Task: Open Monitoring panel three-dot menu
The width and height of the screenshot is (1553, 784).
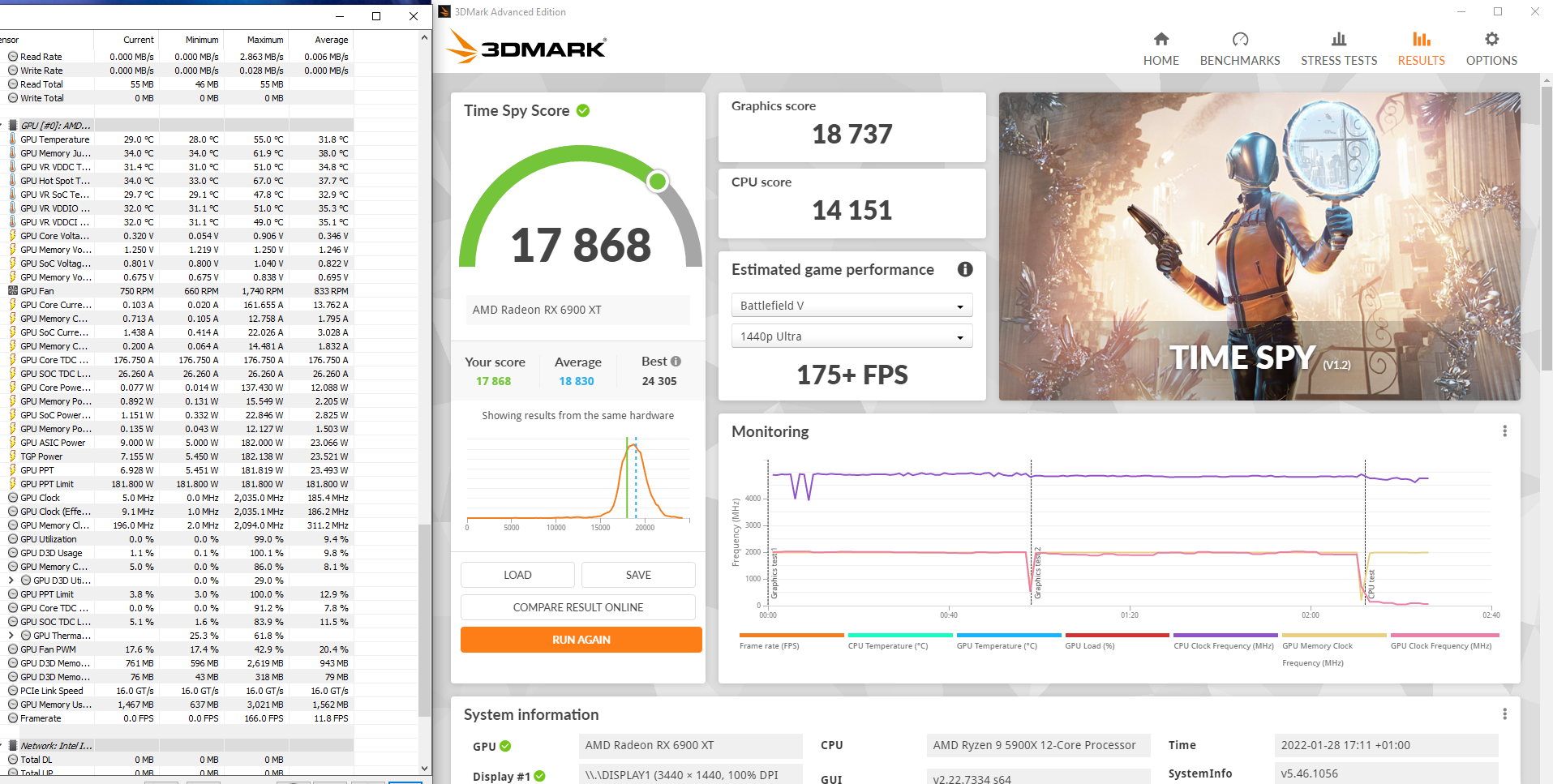Action: click(x=1504, y=431)
